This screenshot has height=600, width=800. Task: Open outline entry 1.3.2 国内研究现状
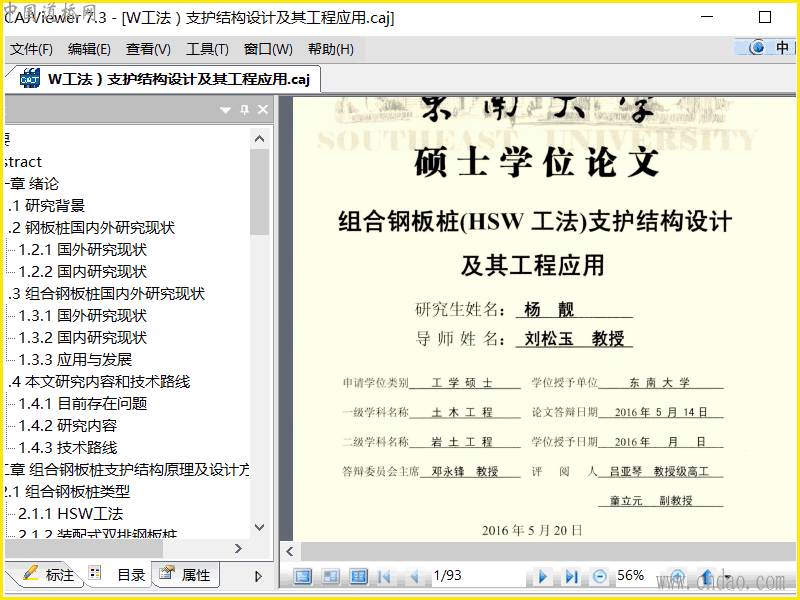point(83,337)
